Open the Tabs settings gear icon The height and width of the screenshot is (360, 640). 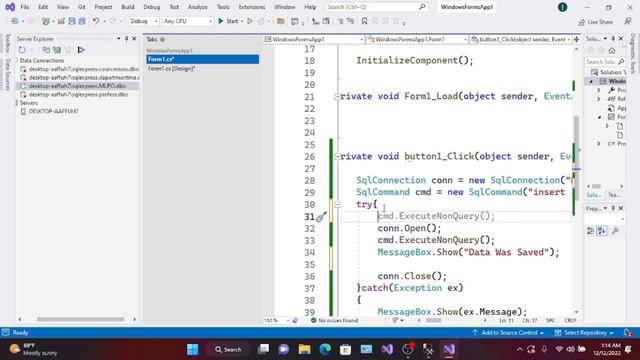[x=162, y=40]
